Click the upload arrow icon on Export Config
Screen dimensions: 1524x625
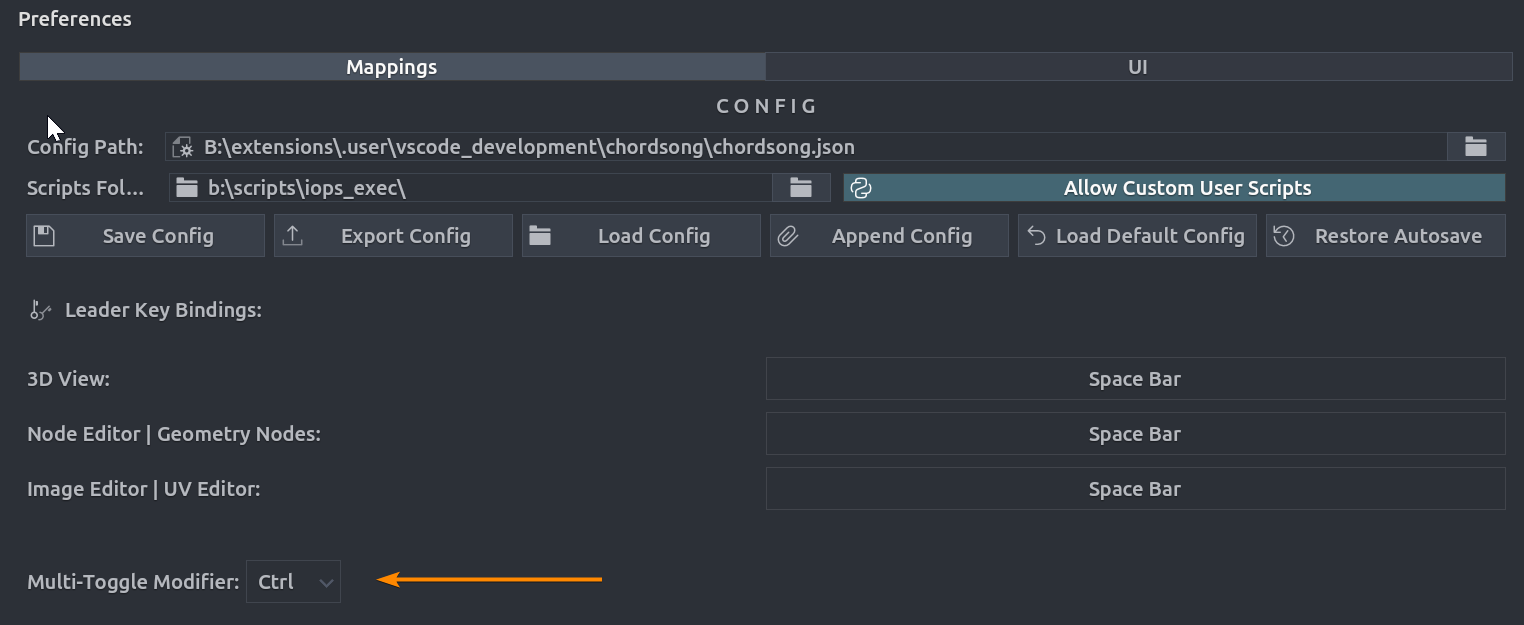tap(294, 235)
